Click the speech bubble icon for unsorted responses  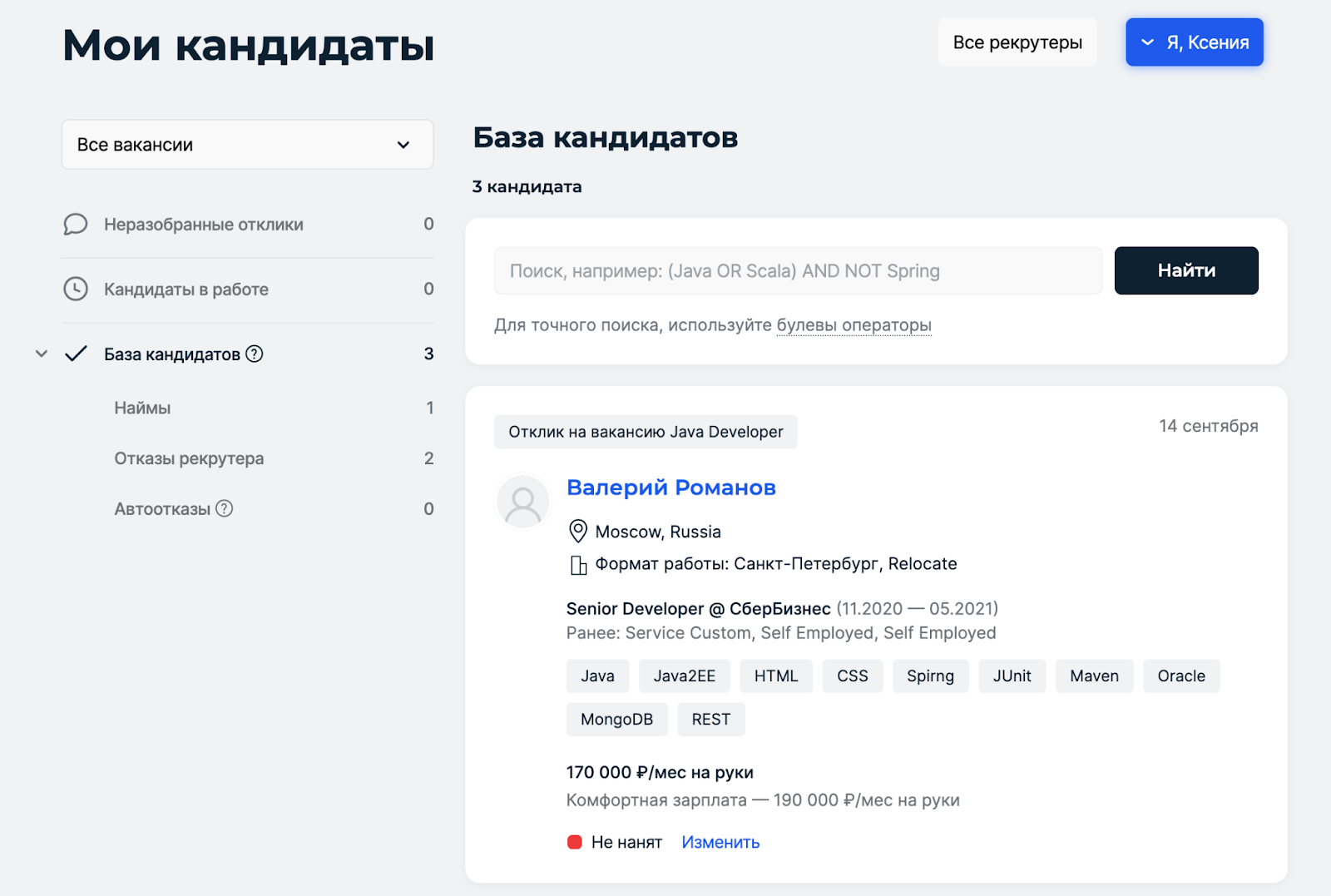click(76, 225)
